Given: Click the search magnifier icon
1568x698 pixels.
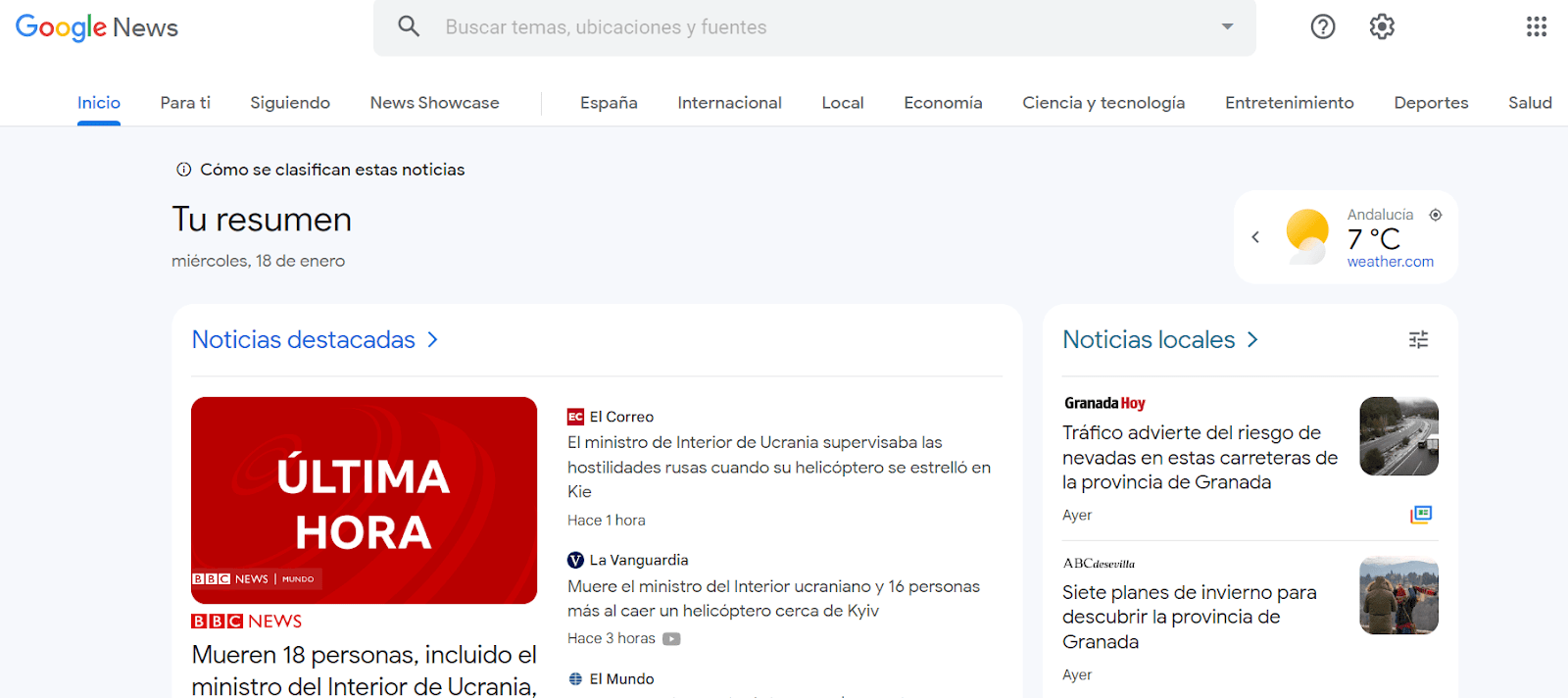Looking at the screenshot, I should pos(409,26).
